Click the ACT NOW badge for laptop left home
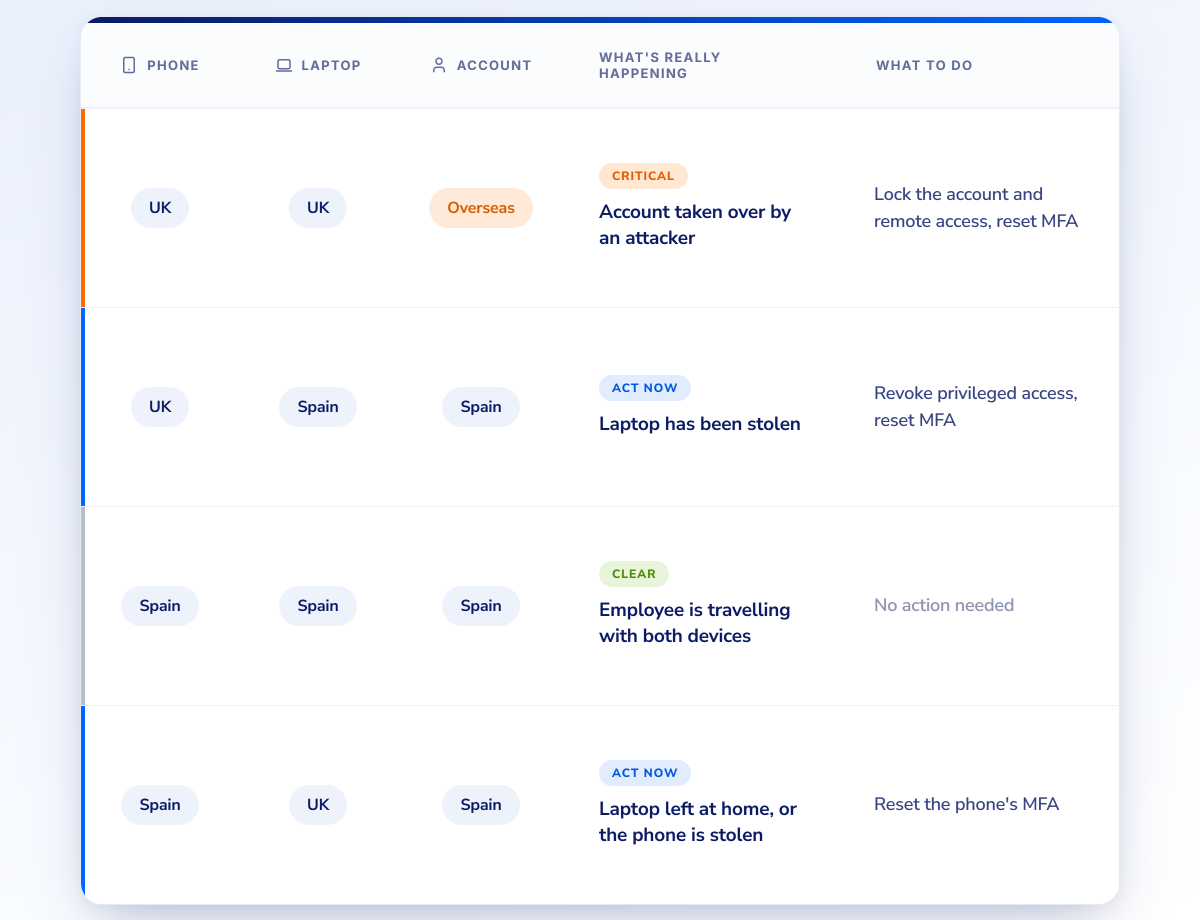 click(x=645, y=773)
